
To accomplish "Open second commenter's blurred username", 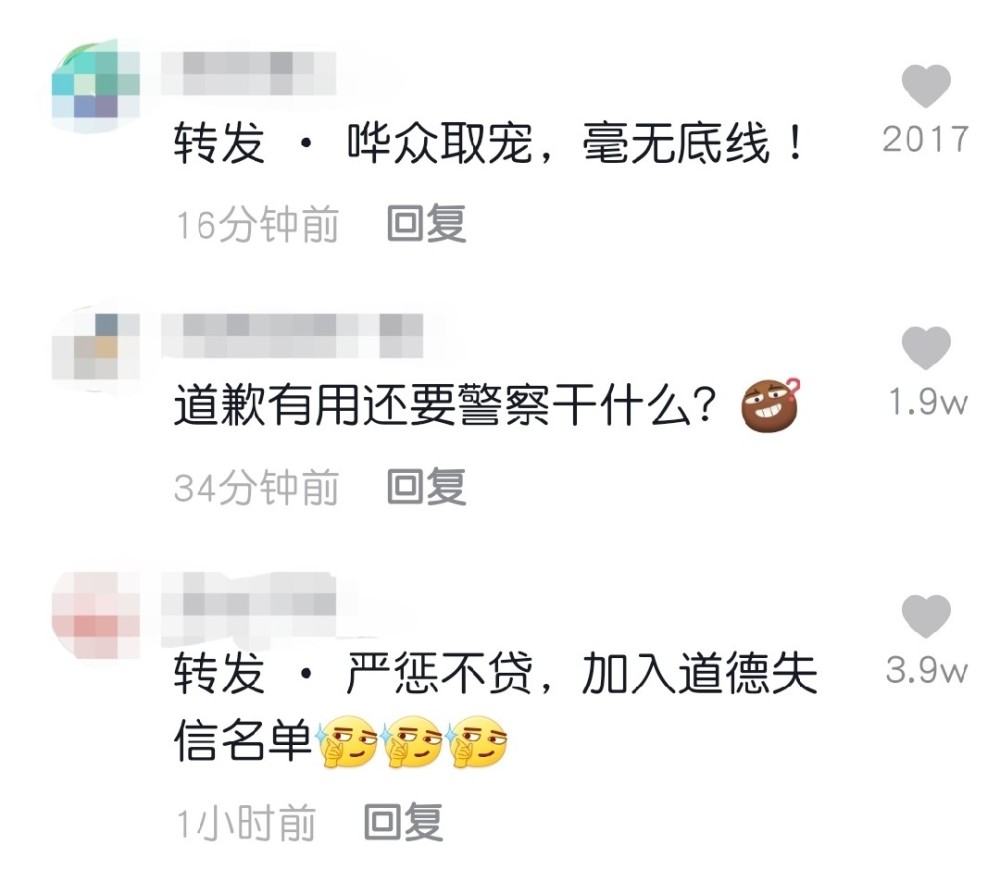I will tap(292, 336).
